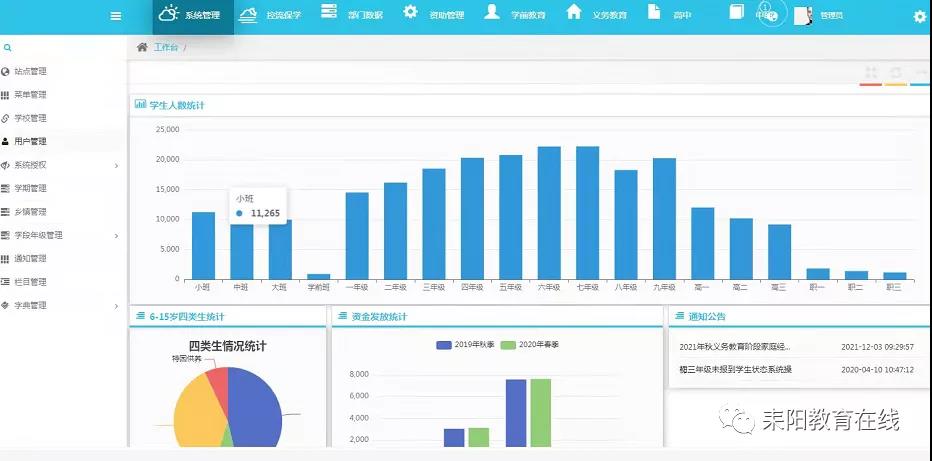
Task: Expand the 系统授权 submenu
Action: (x=60, y=165)
